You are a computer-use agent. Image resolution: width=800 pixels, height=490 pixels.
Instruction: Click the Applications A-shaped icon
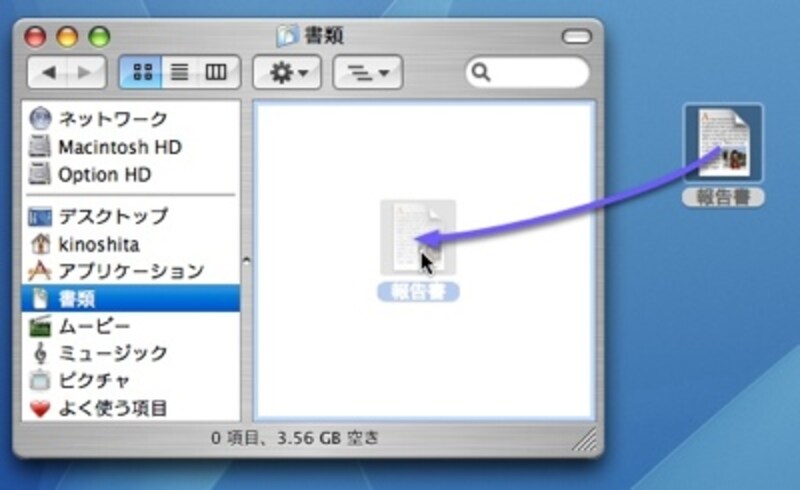point(40,271)
